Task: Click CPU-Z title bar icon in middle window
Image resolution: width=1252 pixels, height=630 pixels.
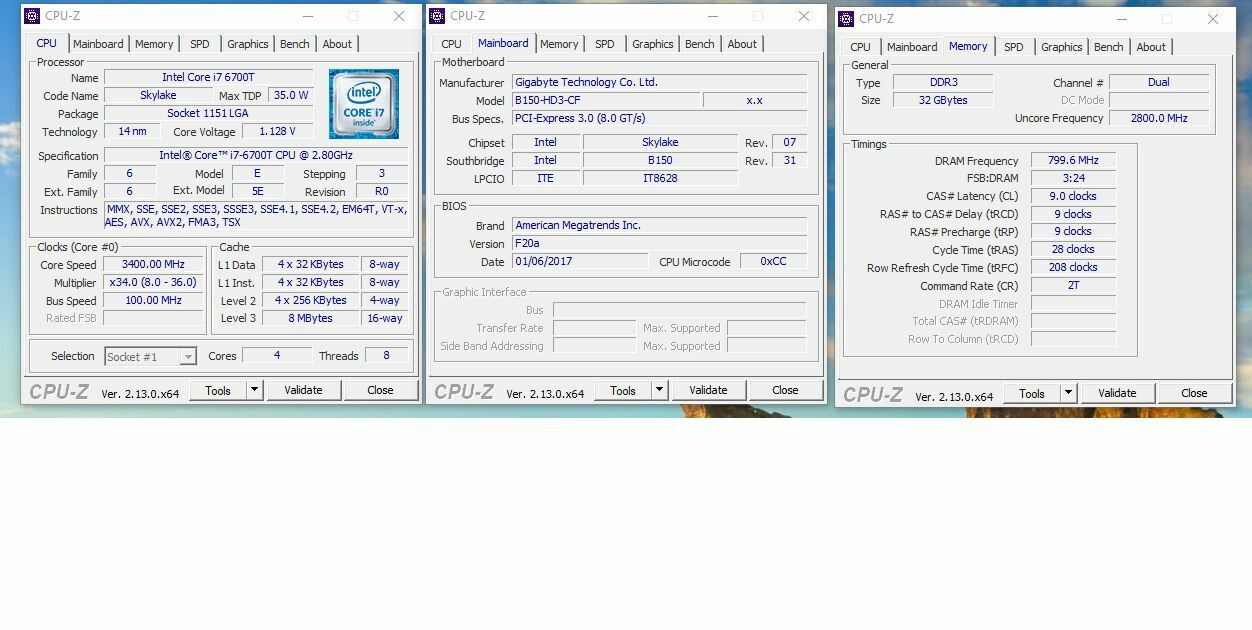Action: [x=437, y=16]
